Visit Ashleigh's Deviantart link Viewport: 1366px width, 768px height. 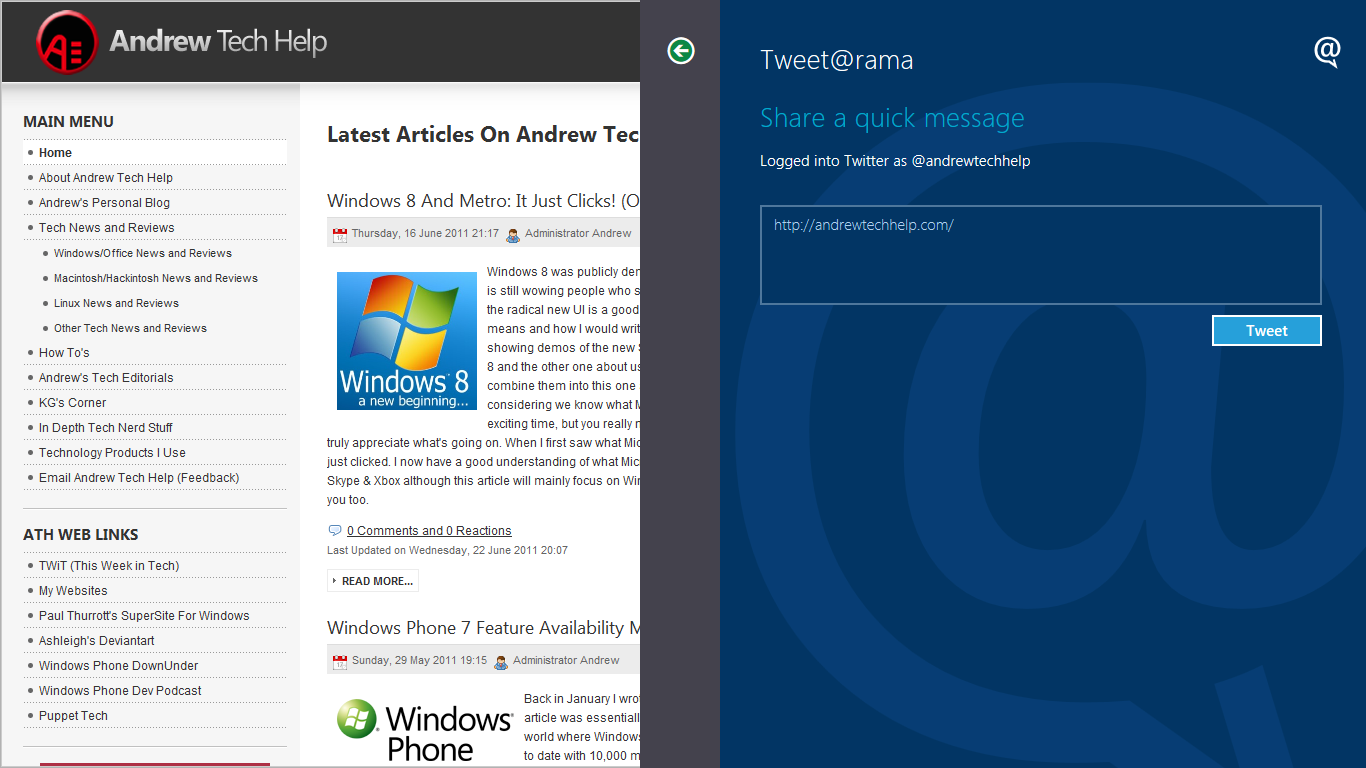[x=97, y=641]
